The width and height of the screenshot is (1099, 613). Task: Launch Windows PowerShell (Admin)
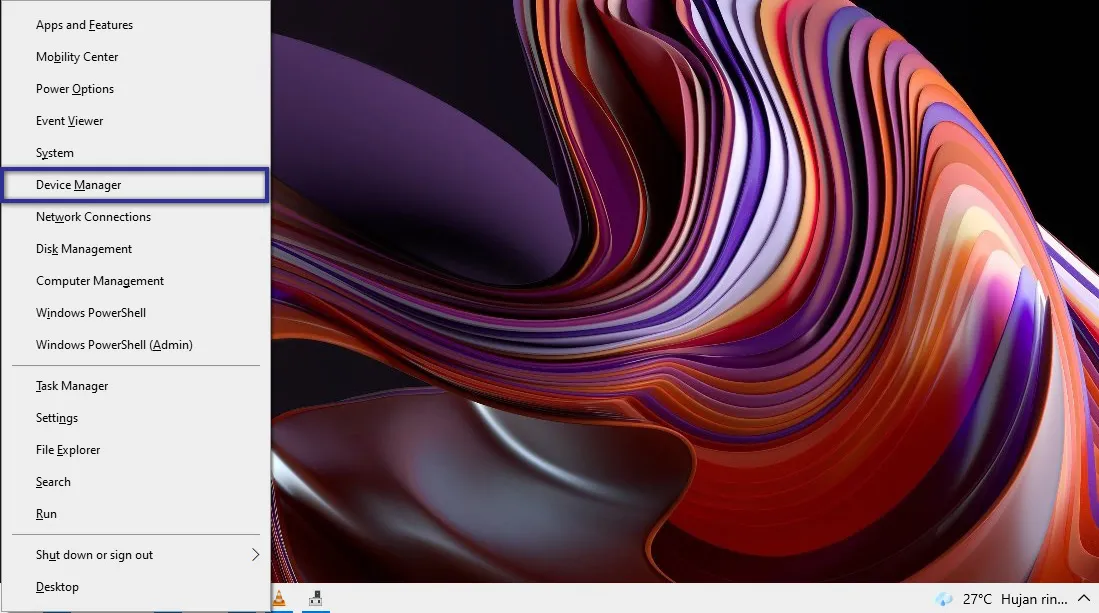114,345
